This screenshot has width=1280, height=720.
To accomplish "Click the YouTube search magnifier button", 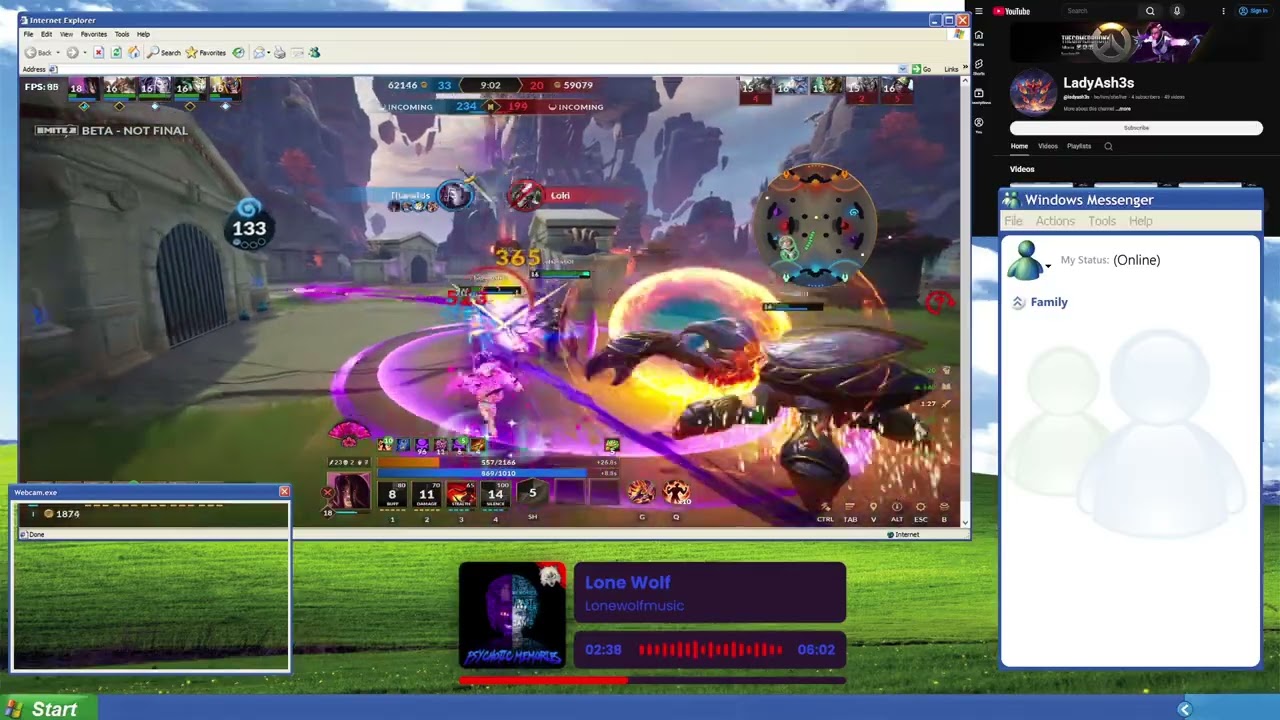I will [1150, 11].
